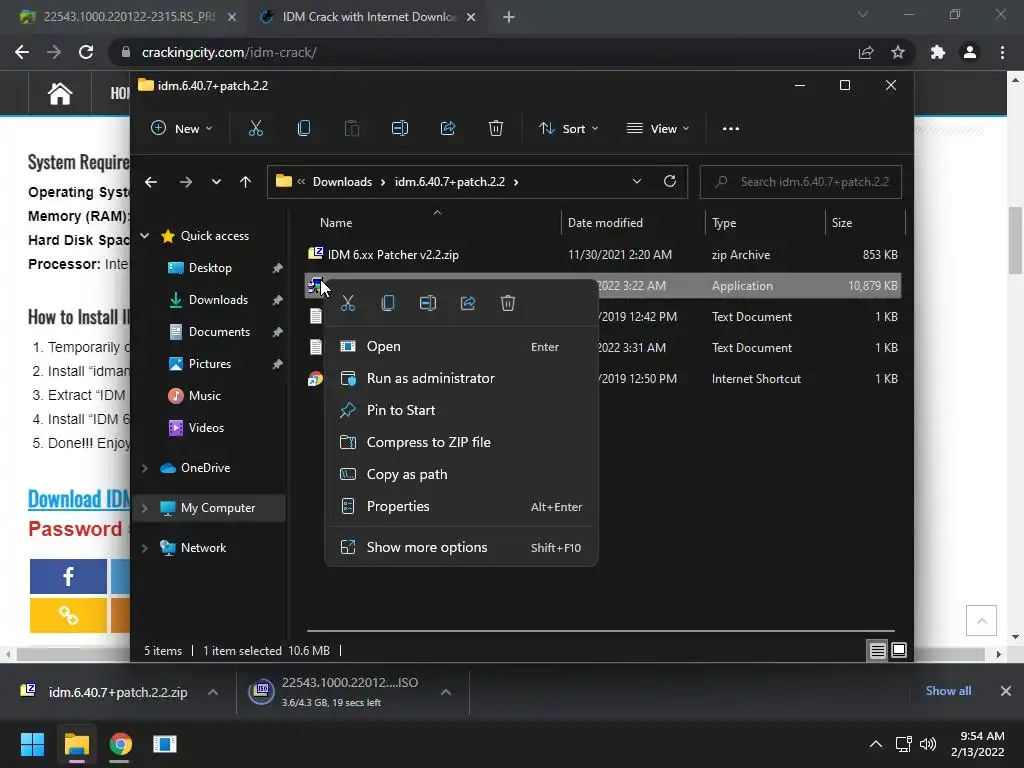Expand address bar history dropdown
1024x768 pixels.
(x=637, y=181)
